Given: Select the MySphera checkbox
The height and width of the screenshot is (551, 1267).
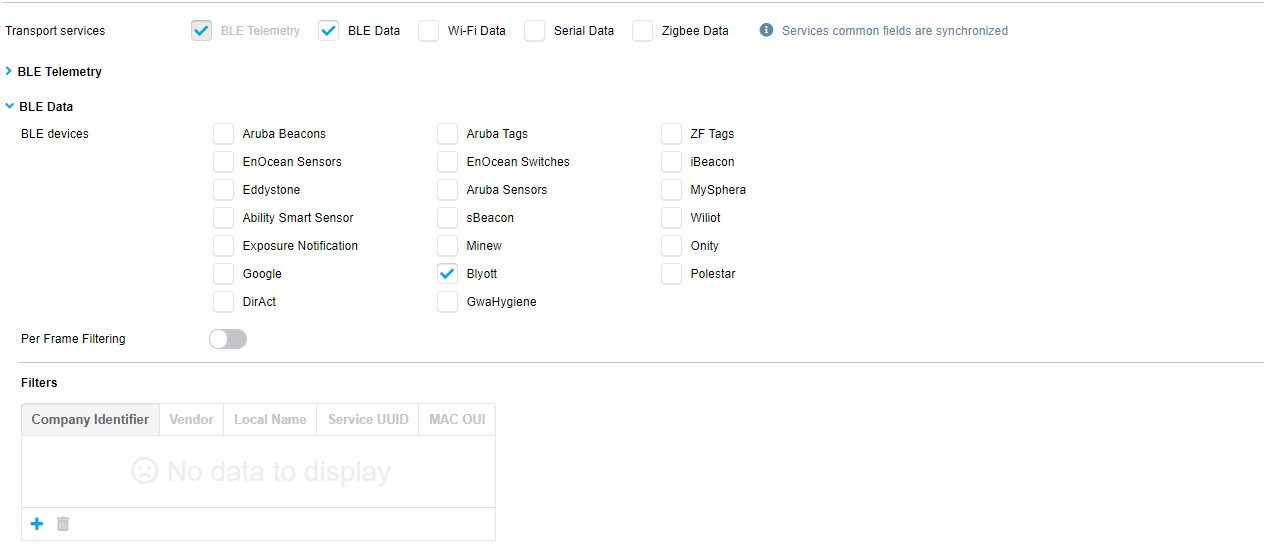Looking at the screenshot, I should click(672, 190).
